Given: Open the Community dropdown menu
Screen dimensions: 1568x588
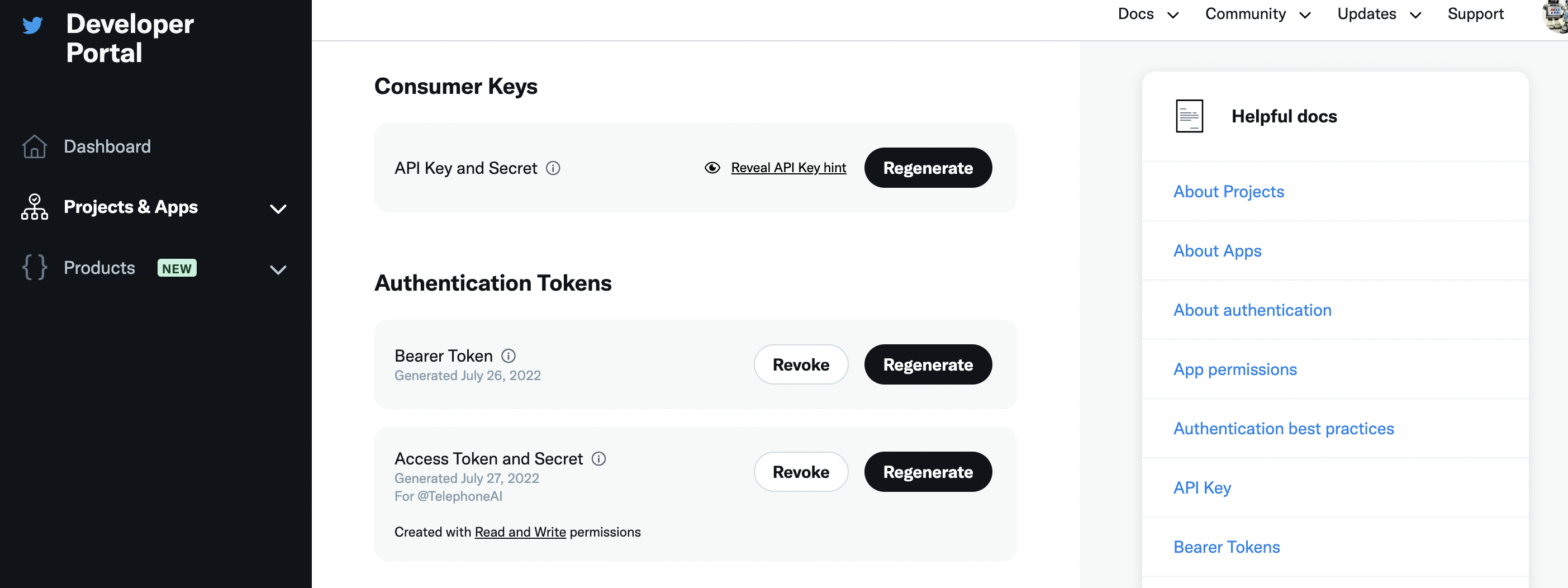Looking at the screenshot, I should [x=1257, y=14].
